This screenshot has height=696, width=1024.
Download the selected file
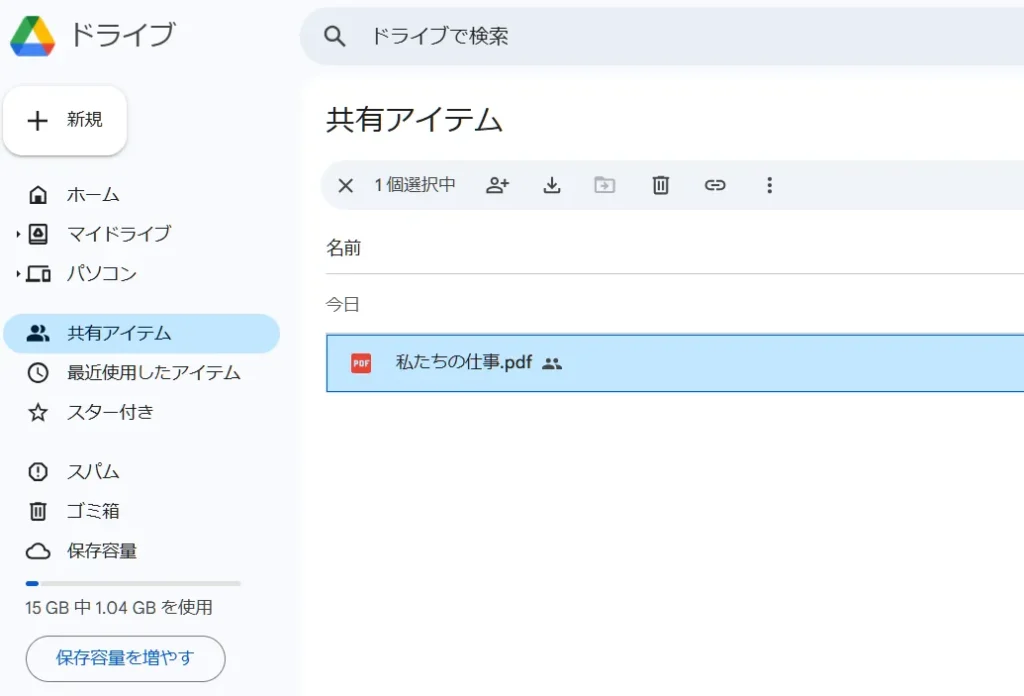point(552,185)
